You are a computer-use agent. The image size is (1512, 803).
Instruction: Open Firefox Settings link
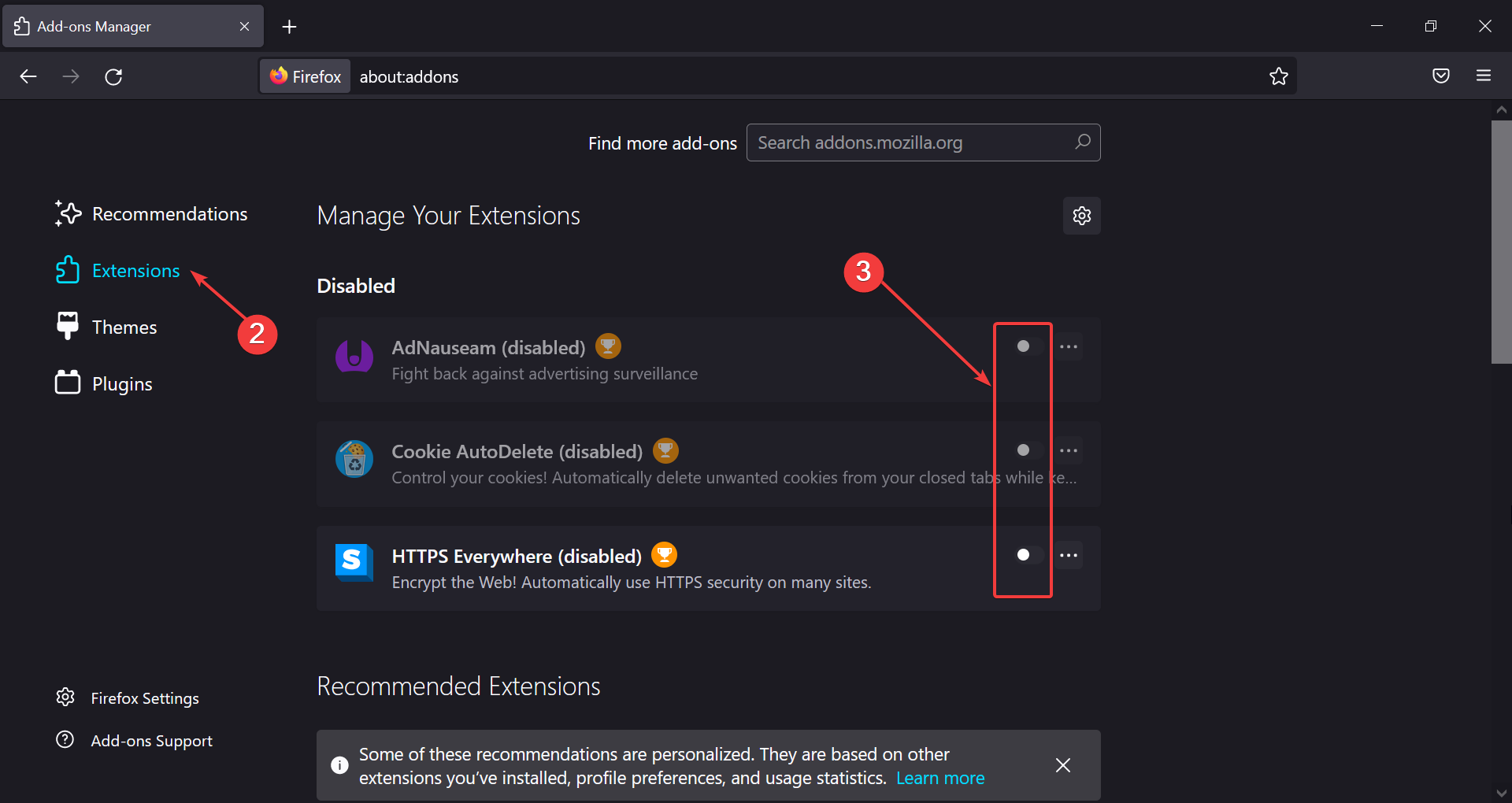pos(128,698)
